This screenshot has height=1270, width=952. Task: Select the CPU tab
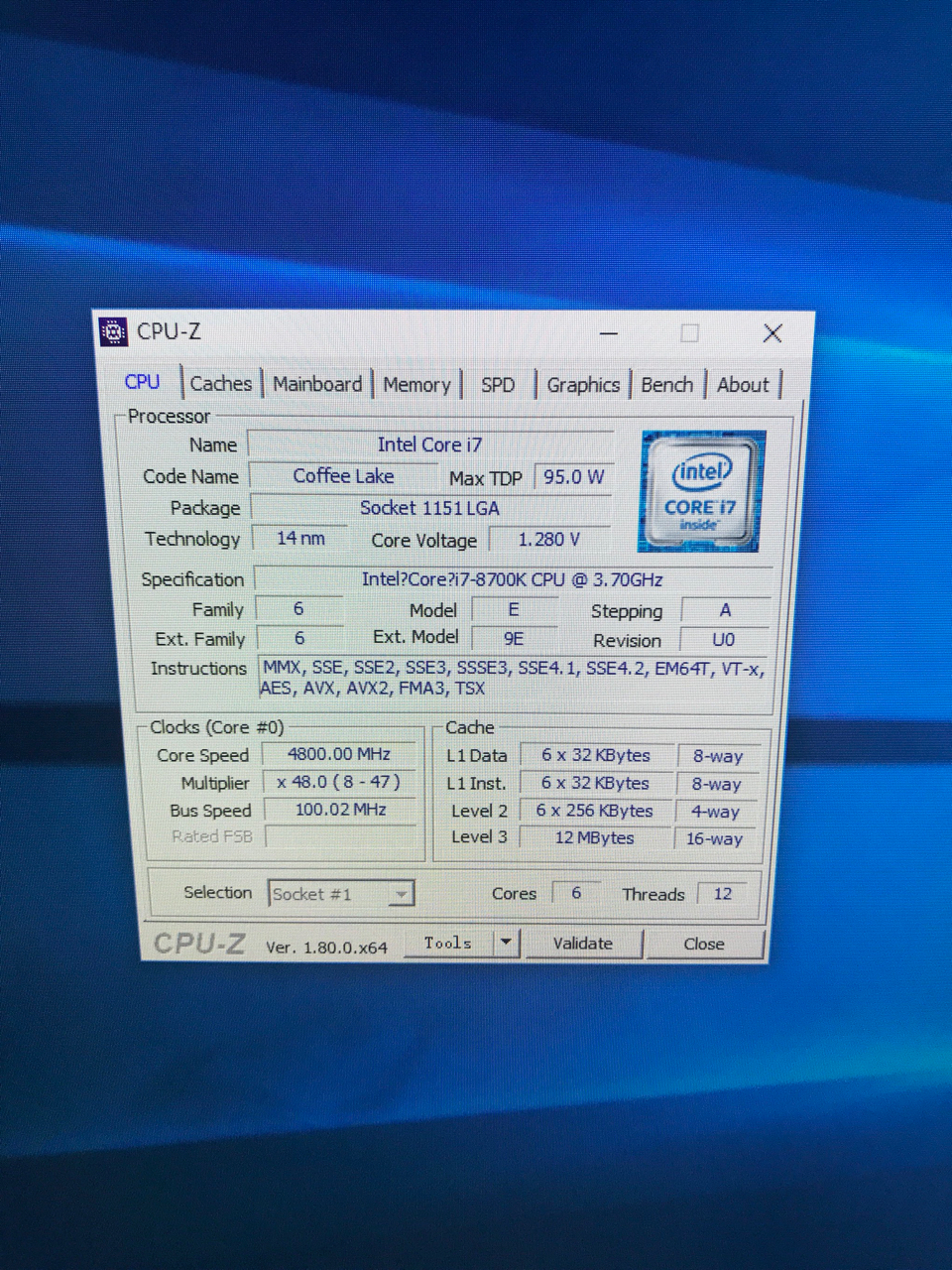143,382
